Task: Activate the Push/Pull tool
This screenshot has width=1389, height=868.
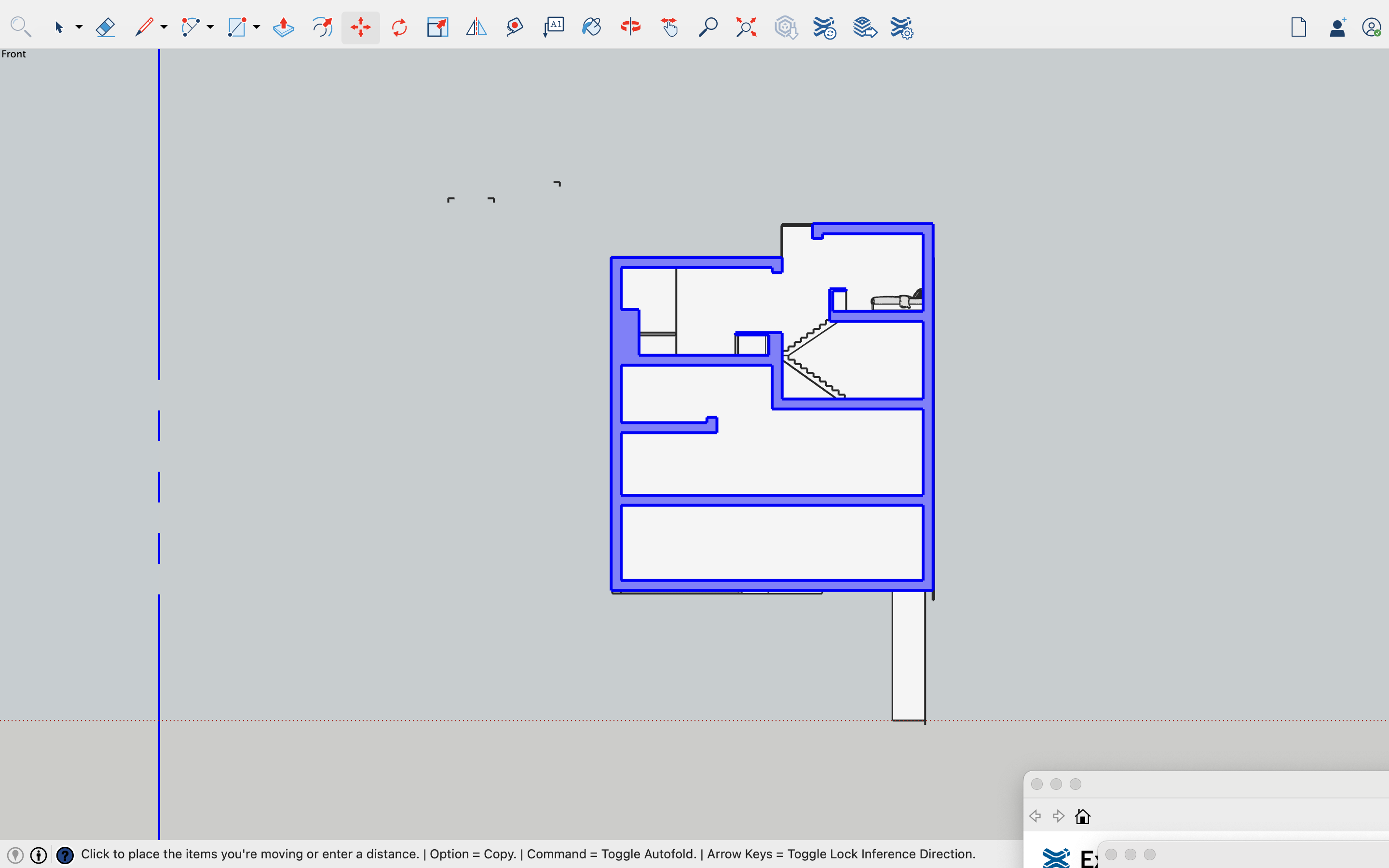Action: pyautogui.click(x=284, y=27)
